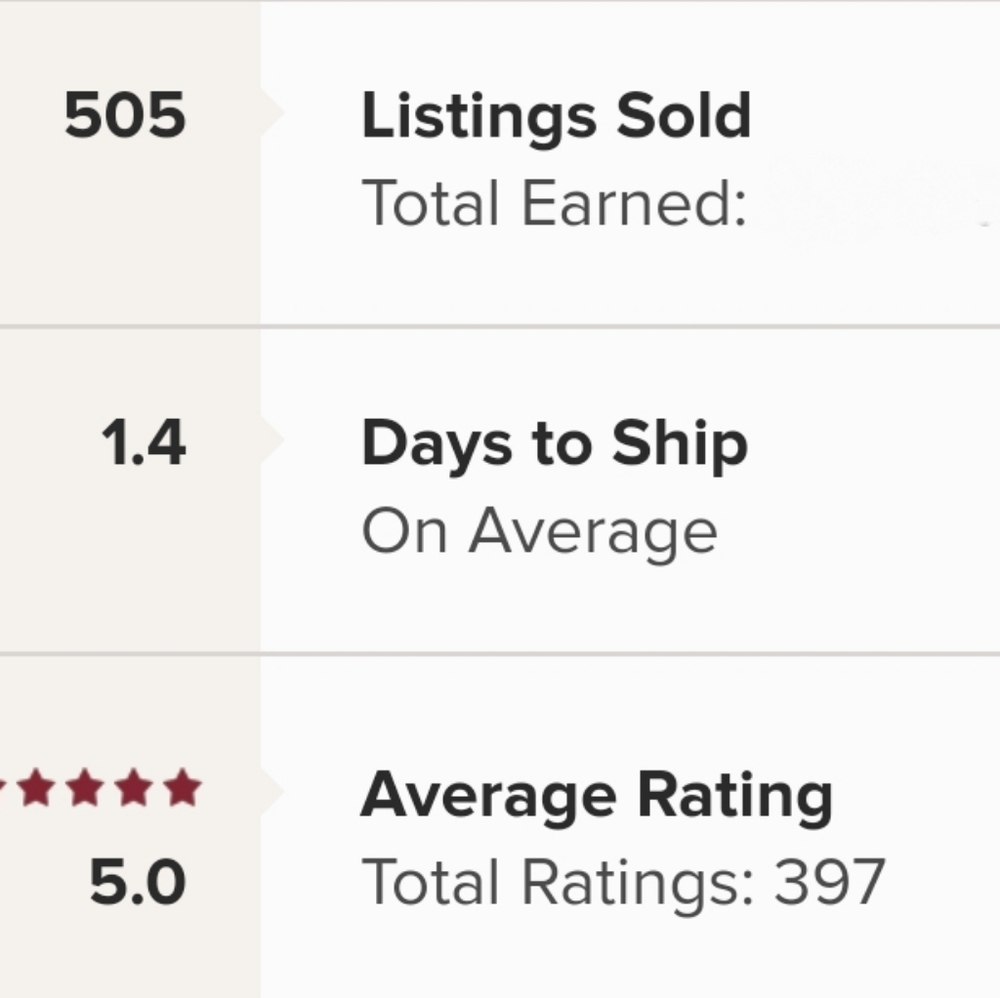Open the Listings Sold heading
Viewport: 1000px width, 998px height.
point(556,117)
